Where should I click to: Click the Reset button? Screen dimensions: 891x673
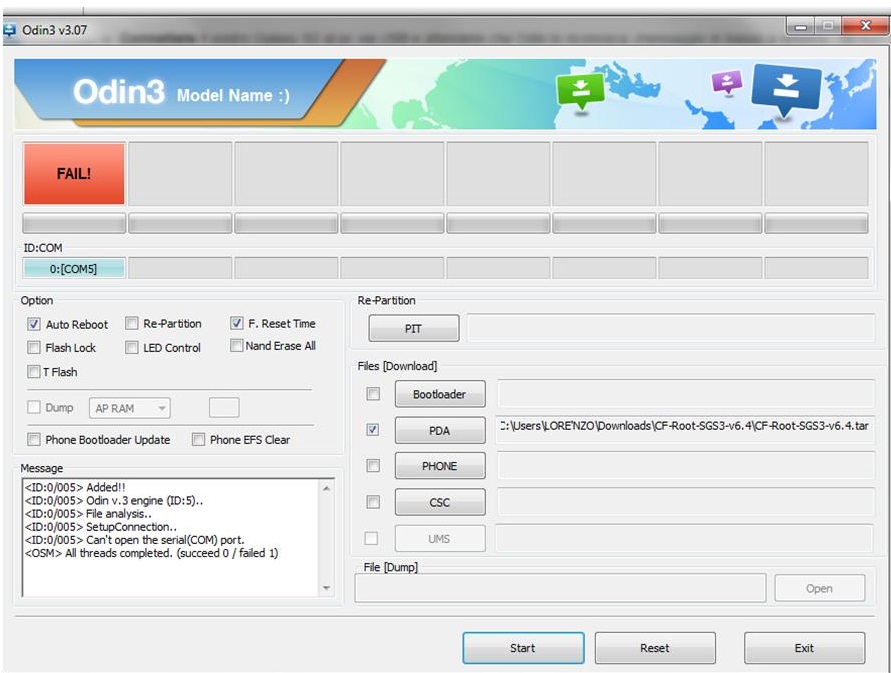click(655, 648)
